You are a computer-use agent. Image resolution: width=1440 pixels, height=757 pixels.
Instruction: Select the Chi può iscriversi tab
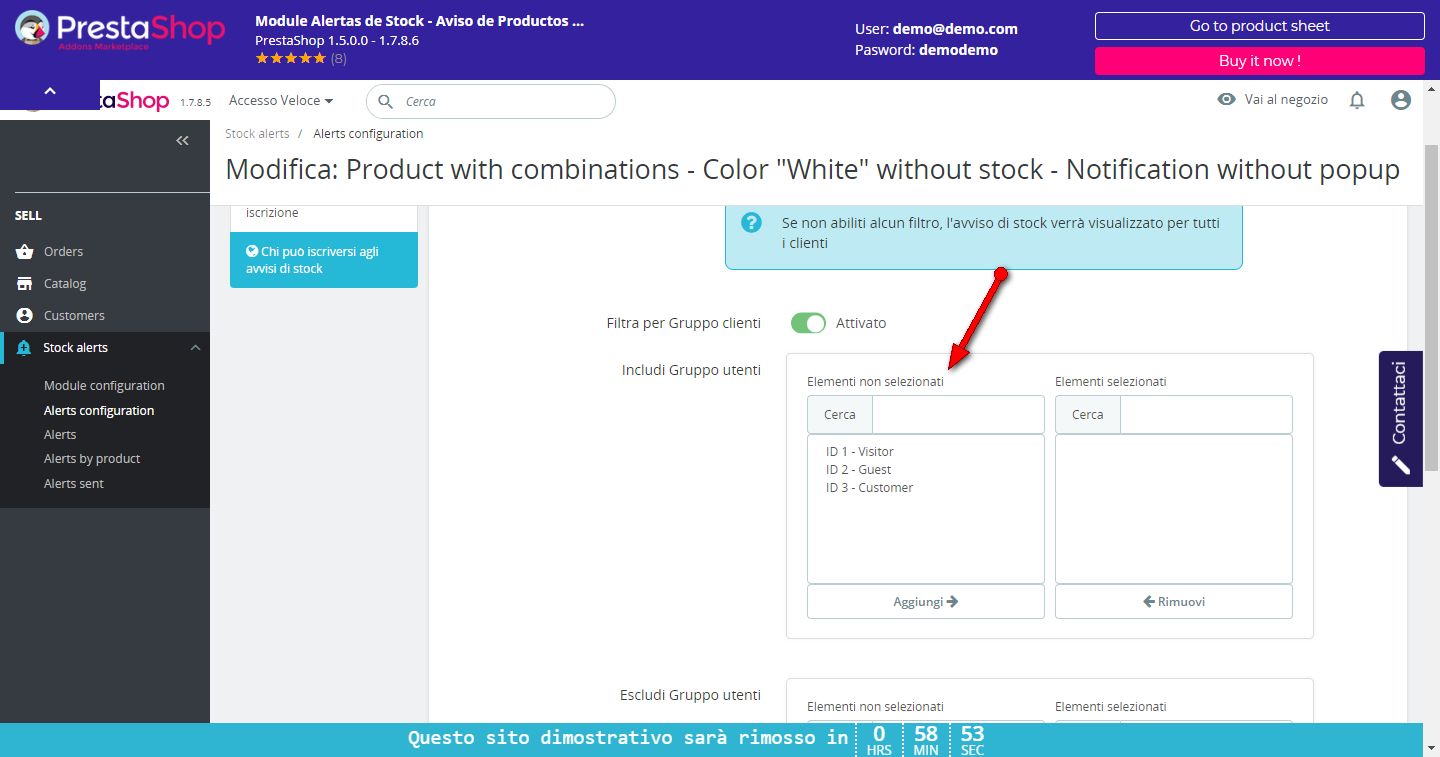coord(323,260)
